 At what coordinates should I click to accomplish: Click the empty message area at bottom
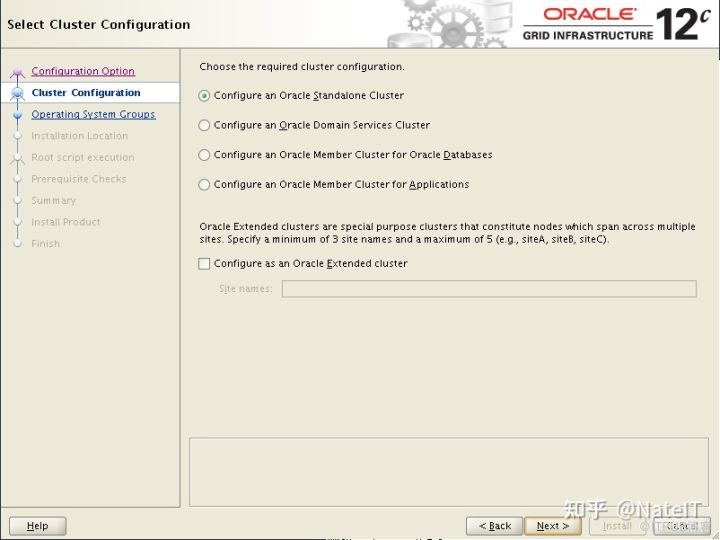[x=449, y=472]
